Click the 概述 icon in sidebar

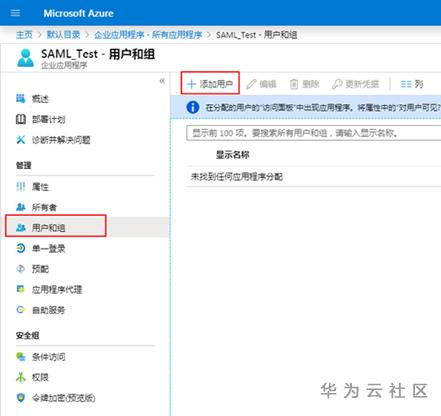21,99
